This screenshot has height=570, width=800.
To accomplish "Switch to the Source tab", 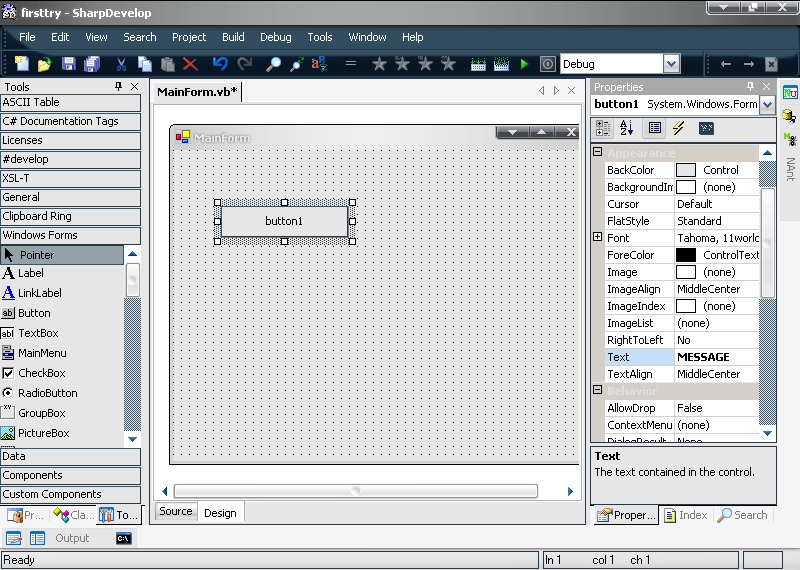I will coord(176,511).
